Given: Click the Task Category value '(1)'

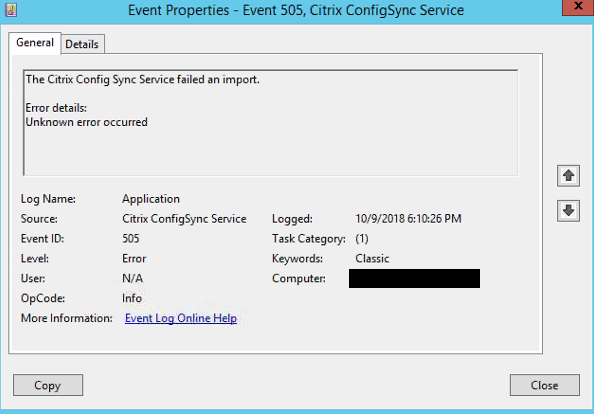Looking at the screenshot, I should tap(362, 239).
